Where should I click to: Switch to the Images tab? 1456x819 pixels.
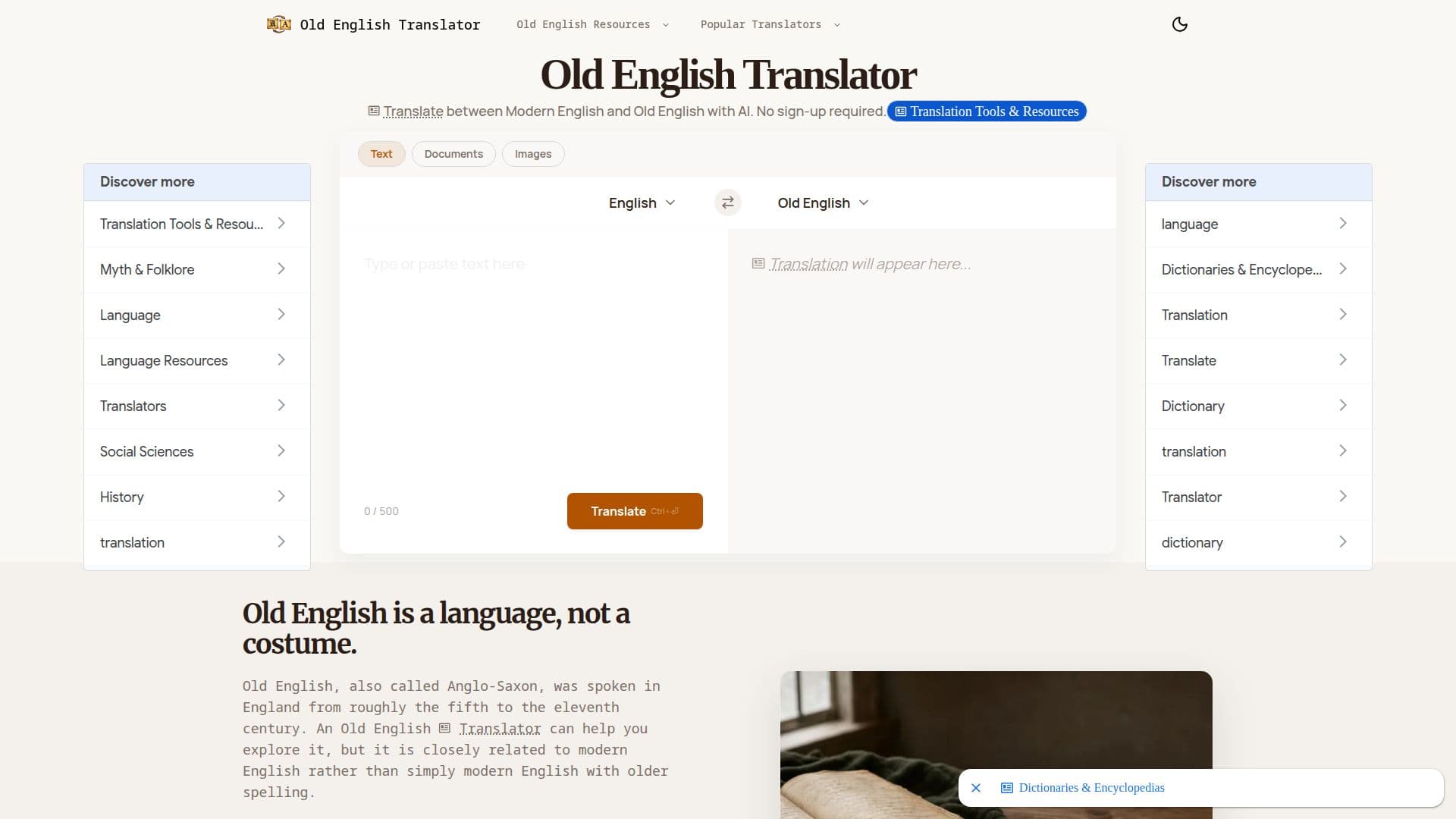click(533, 154)
